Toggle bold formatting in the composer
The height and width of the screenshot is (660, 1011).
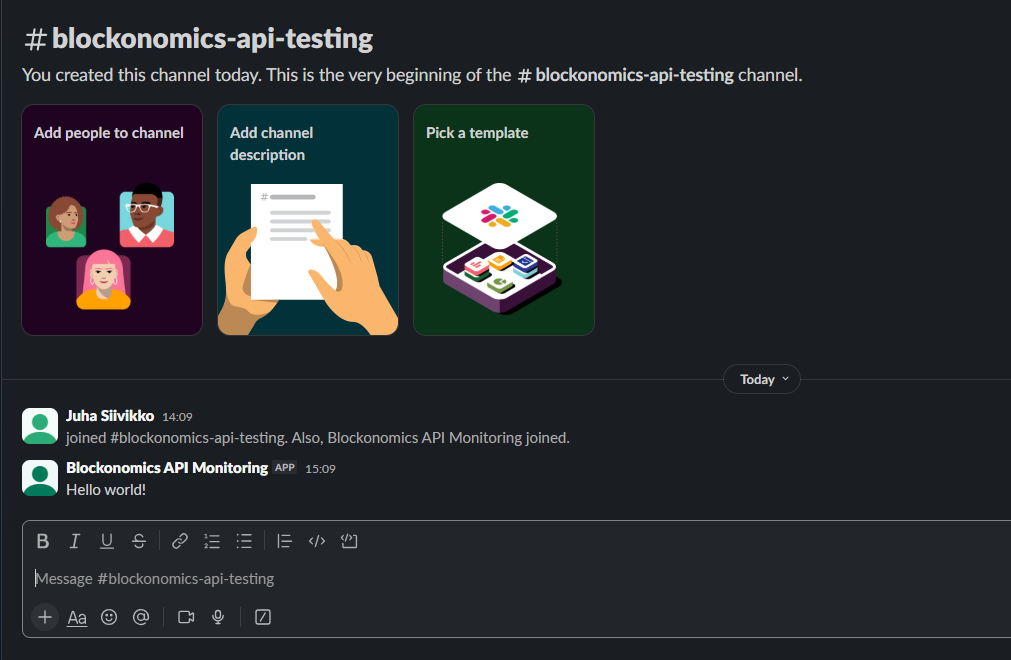point(43,541)
